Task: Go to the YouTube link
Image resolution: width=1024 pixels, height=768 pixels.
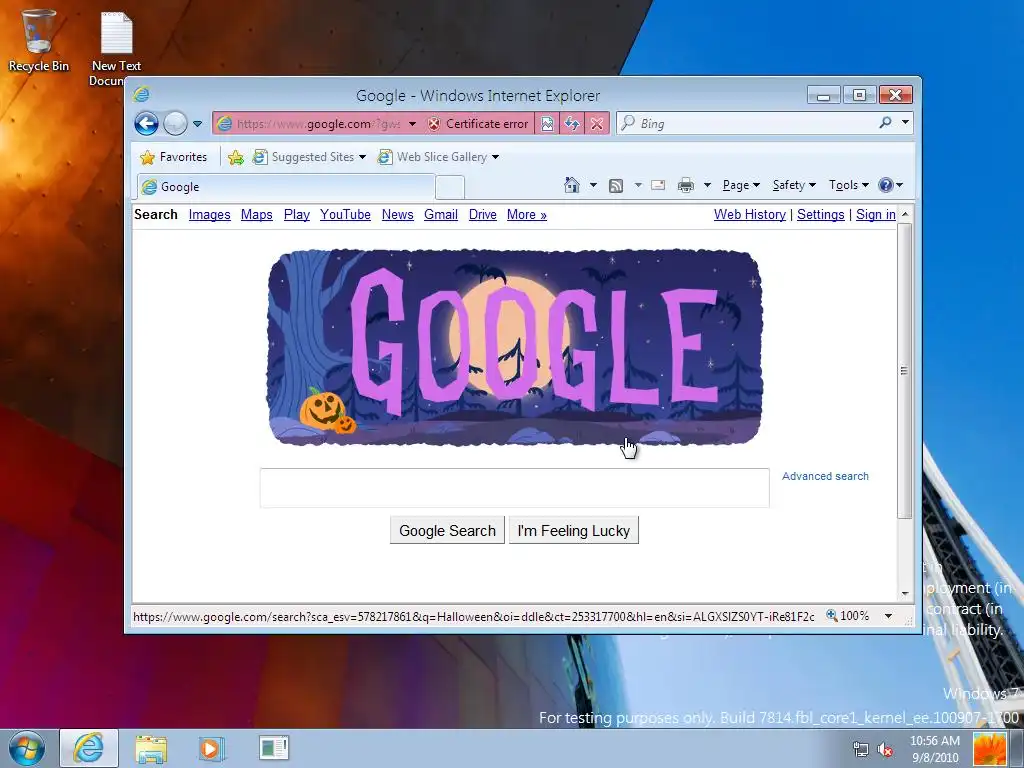Action: [x=345, y=215]
